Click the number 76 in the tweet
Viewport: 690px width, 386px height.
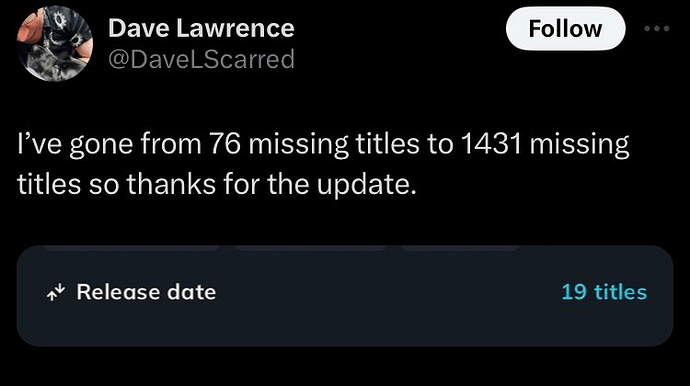[x=225, y=144]
